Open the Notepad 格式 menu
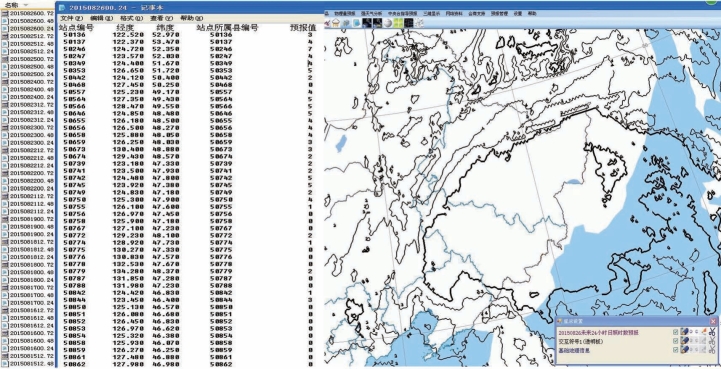Image resolution: width=721 pixels, height=369 pixels. (x=133, y=18)
